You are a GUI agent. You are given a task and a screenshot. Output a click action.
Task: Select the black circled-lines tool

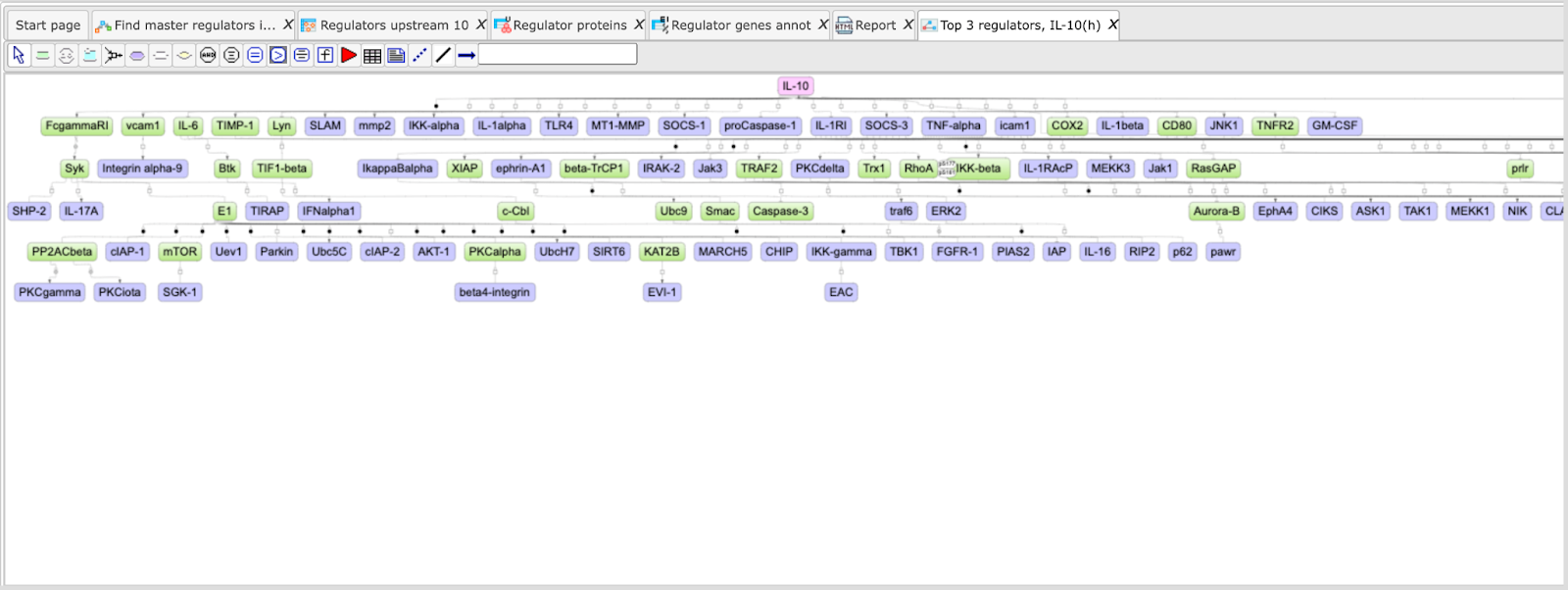[x=231, y=56]
